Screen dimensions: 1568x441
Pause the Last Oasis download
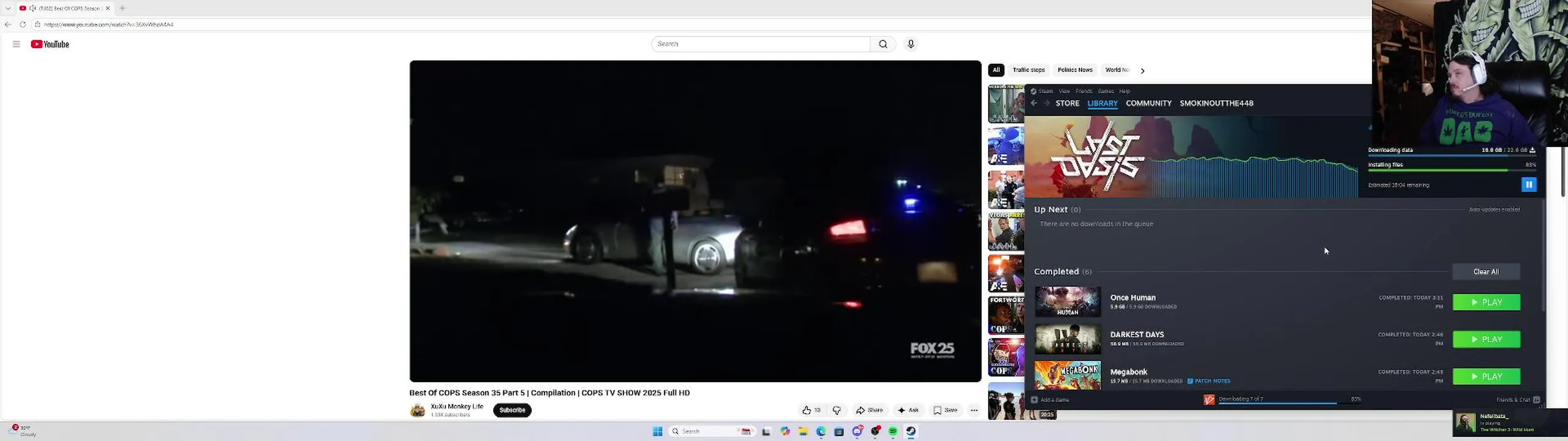1529,184
